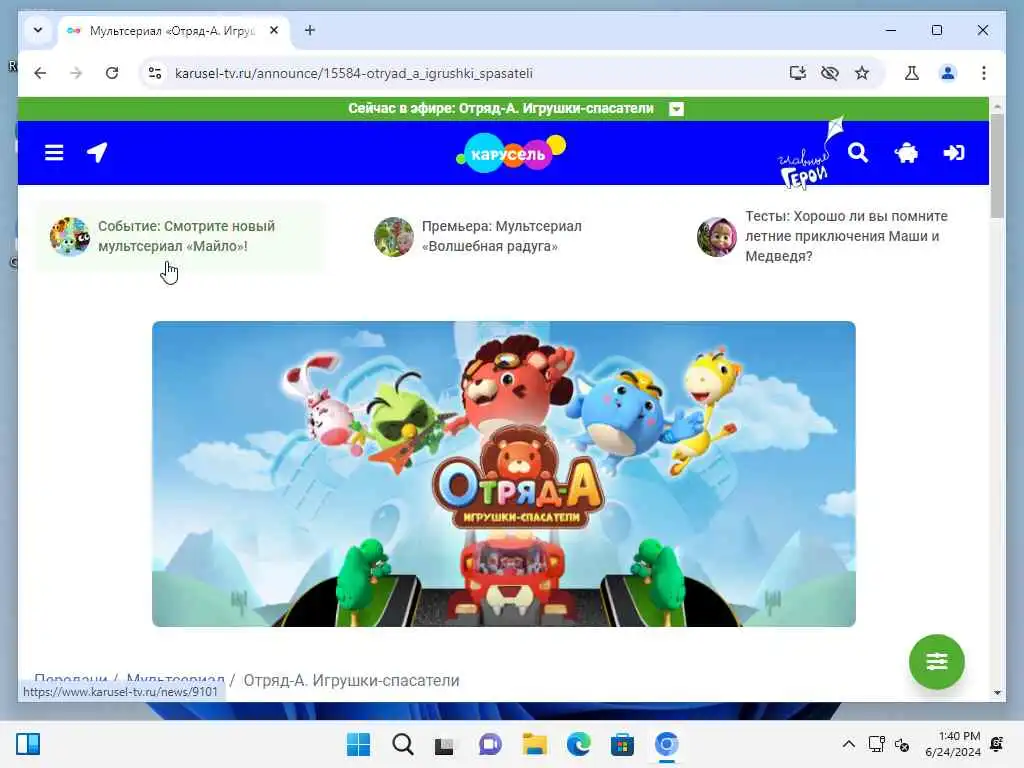The height and width of the screenshot is (768, 1024).
Task: Open the Karusel logo home link
Action: 511,153
